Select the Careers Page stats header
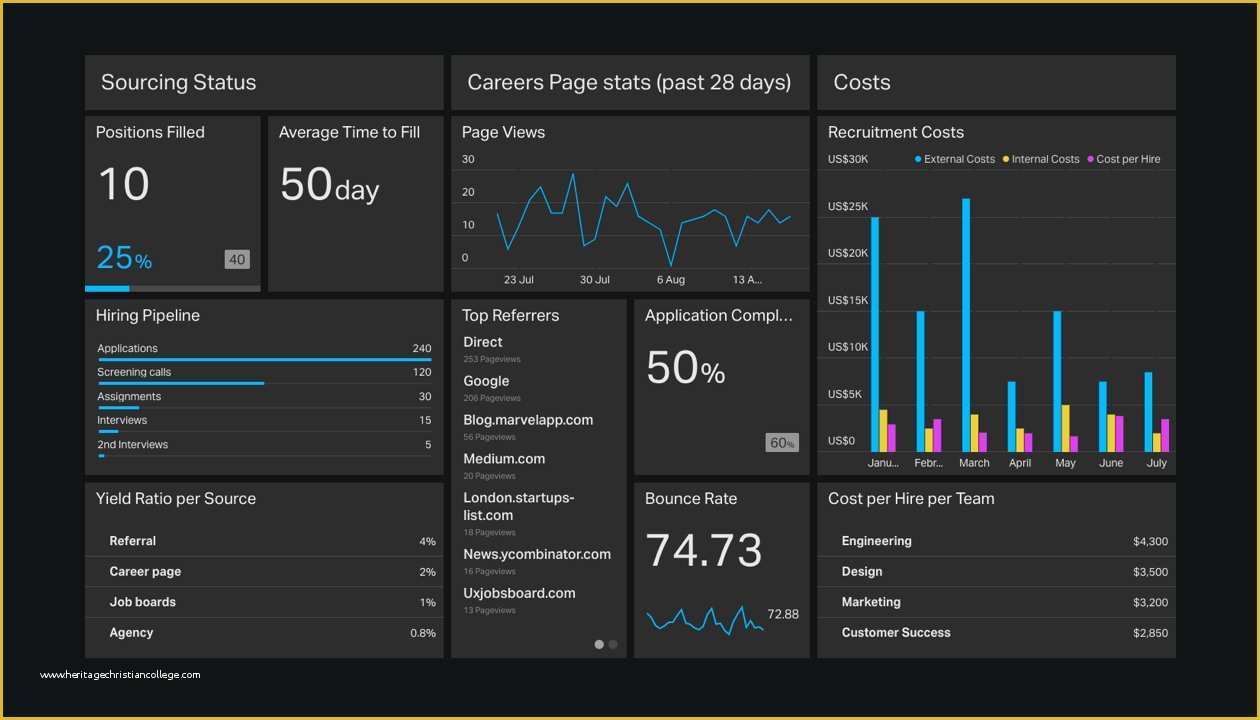Screen dimensions: 1260x720 click(630, 82)
